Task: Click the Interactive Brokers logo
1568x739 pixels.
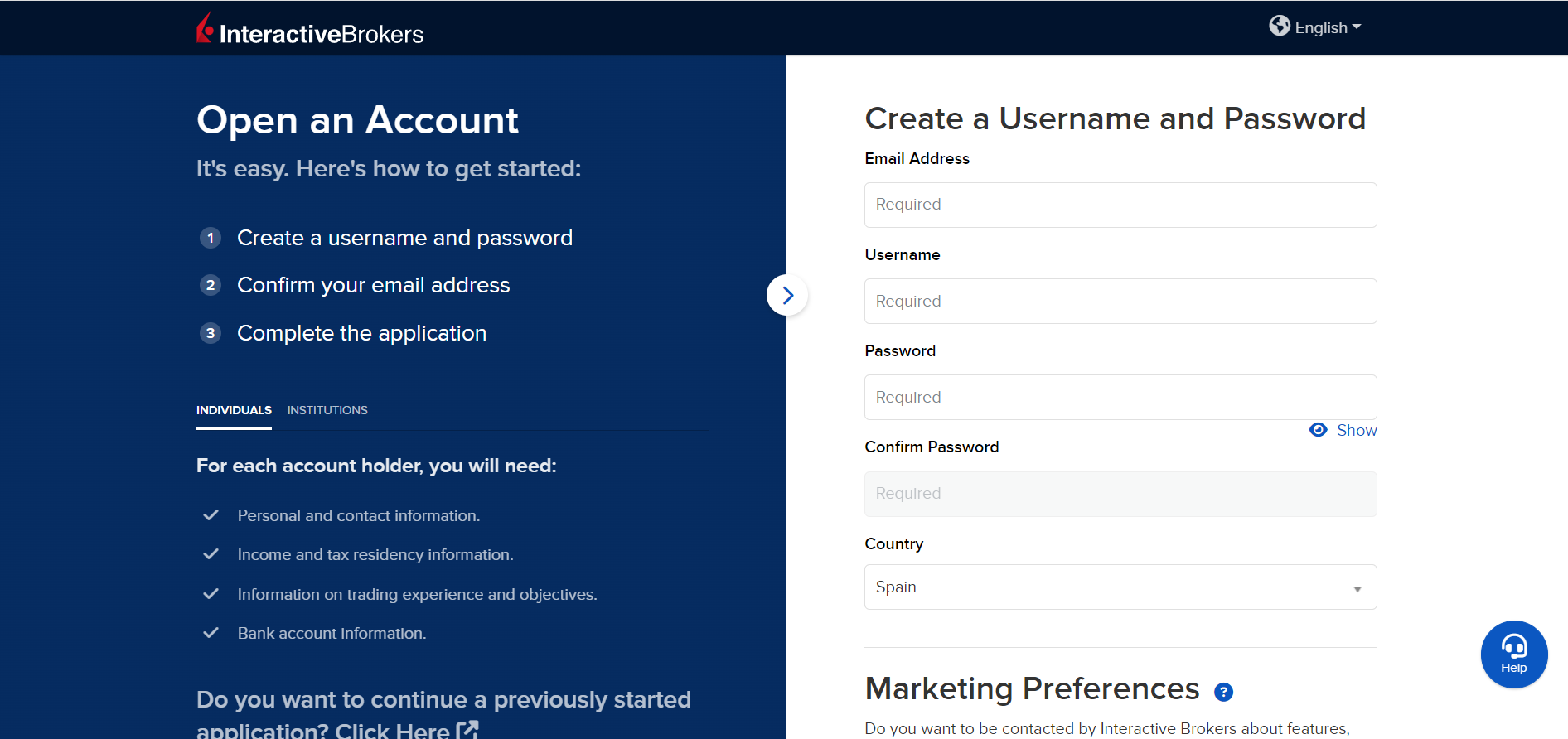Action: click(x=310, y=29)
